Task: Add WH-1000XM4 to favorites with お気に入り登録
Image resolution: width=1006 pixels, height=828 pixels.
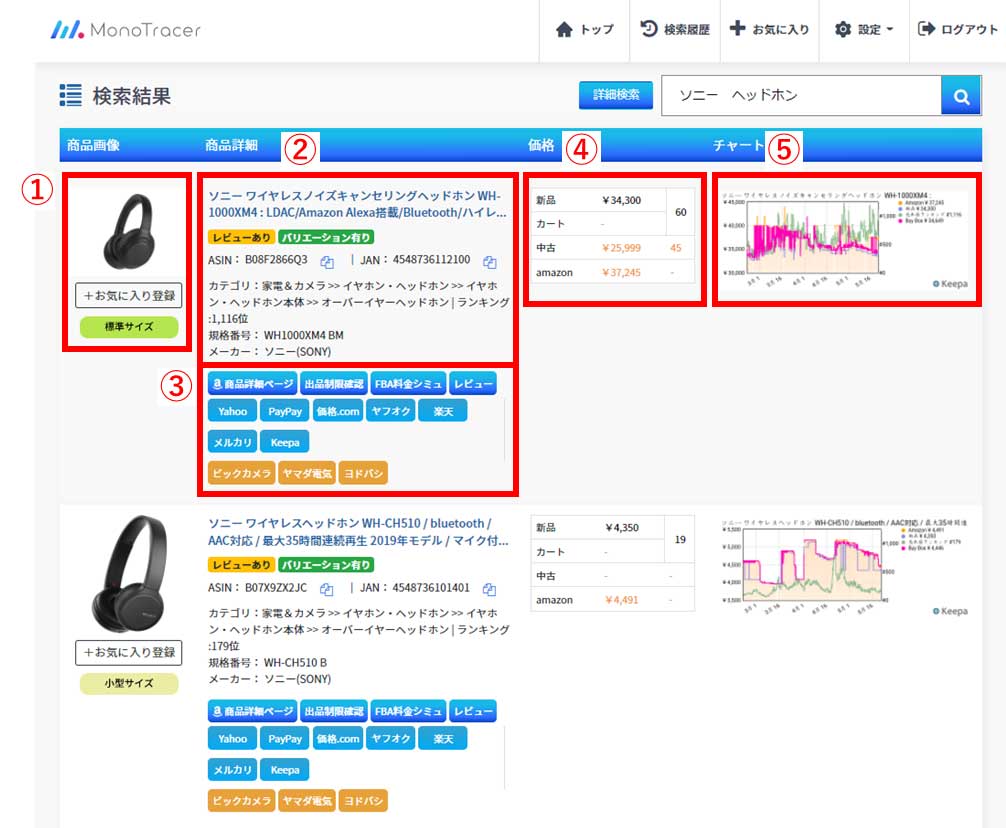Action: [x=129, y=296]
